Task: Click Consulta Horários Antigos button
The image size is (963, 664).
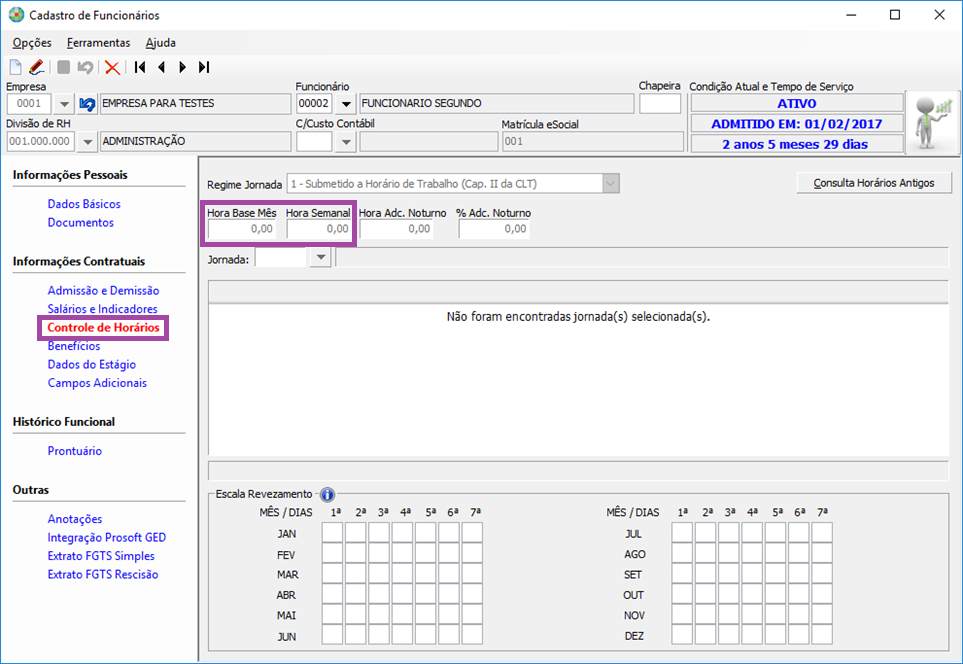Action: tap(874, 183)
